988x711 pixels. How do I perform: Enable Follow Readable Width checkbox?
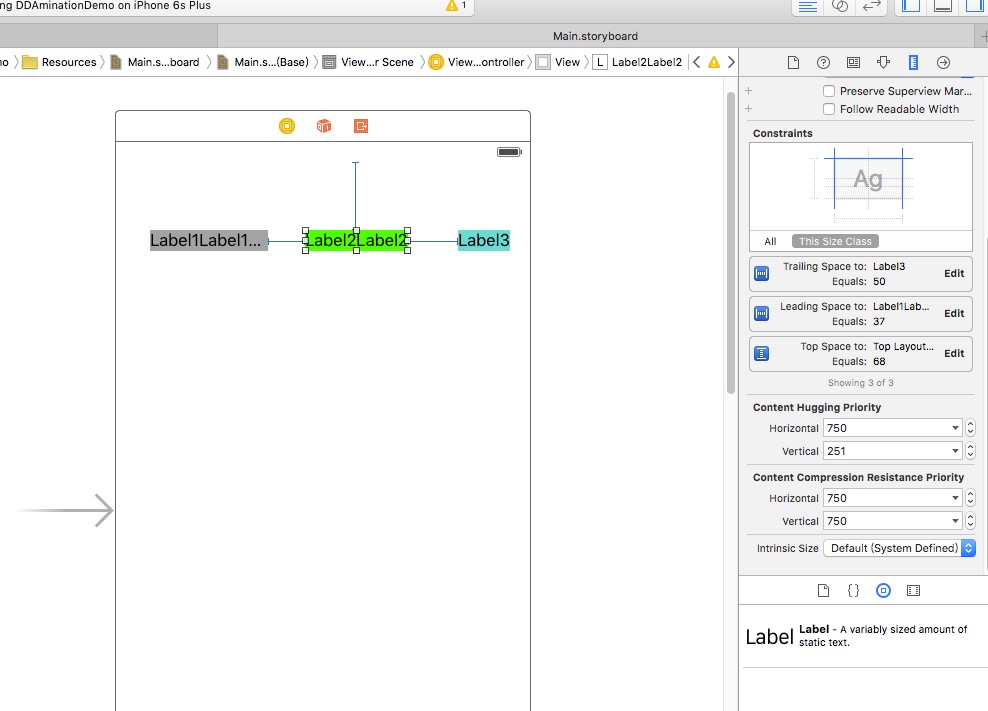click(x=828, y=109)
